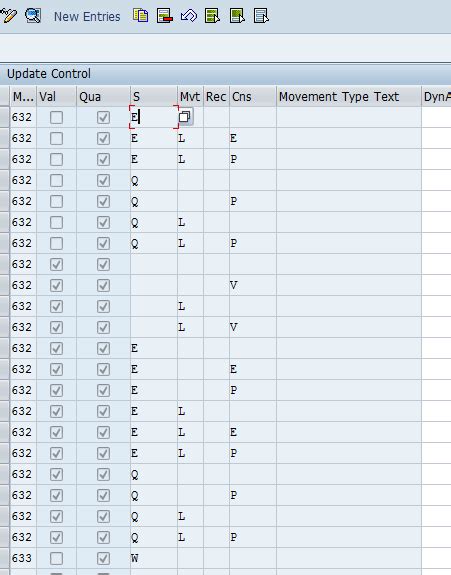Tick the unchecked Val box in the row Q L P
The height and width of the screenshot is (575, 451).
(56, 243)
